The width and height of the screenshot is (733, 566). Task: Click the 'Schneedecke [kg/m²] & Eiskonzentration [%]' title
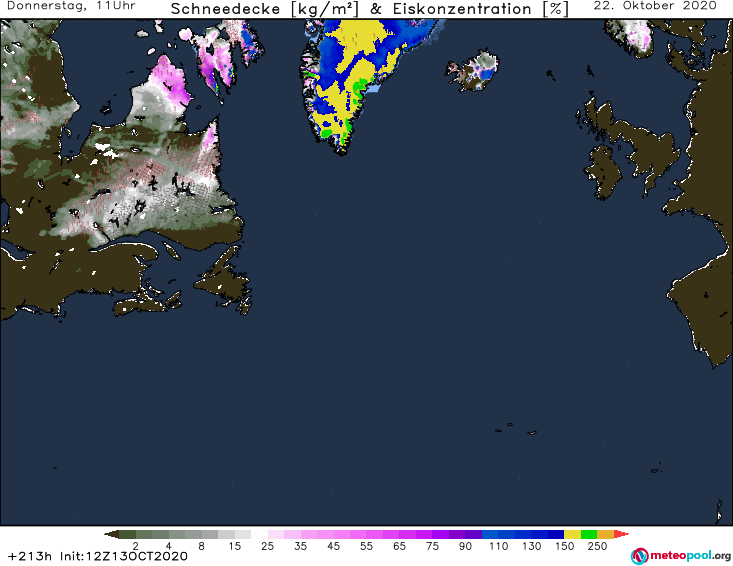369,9
